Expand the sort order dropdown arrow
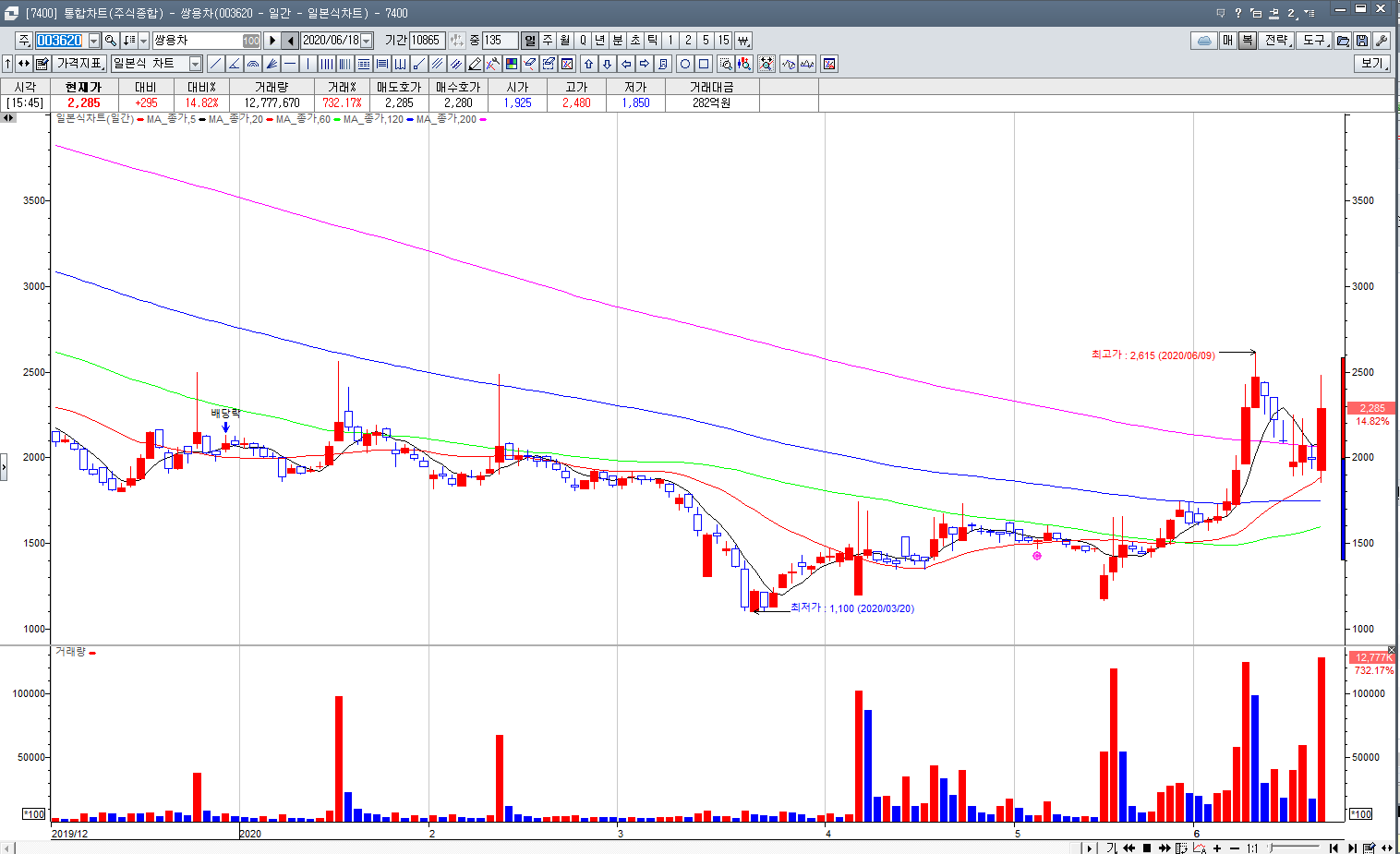 (143, 41)
